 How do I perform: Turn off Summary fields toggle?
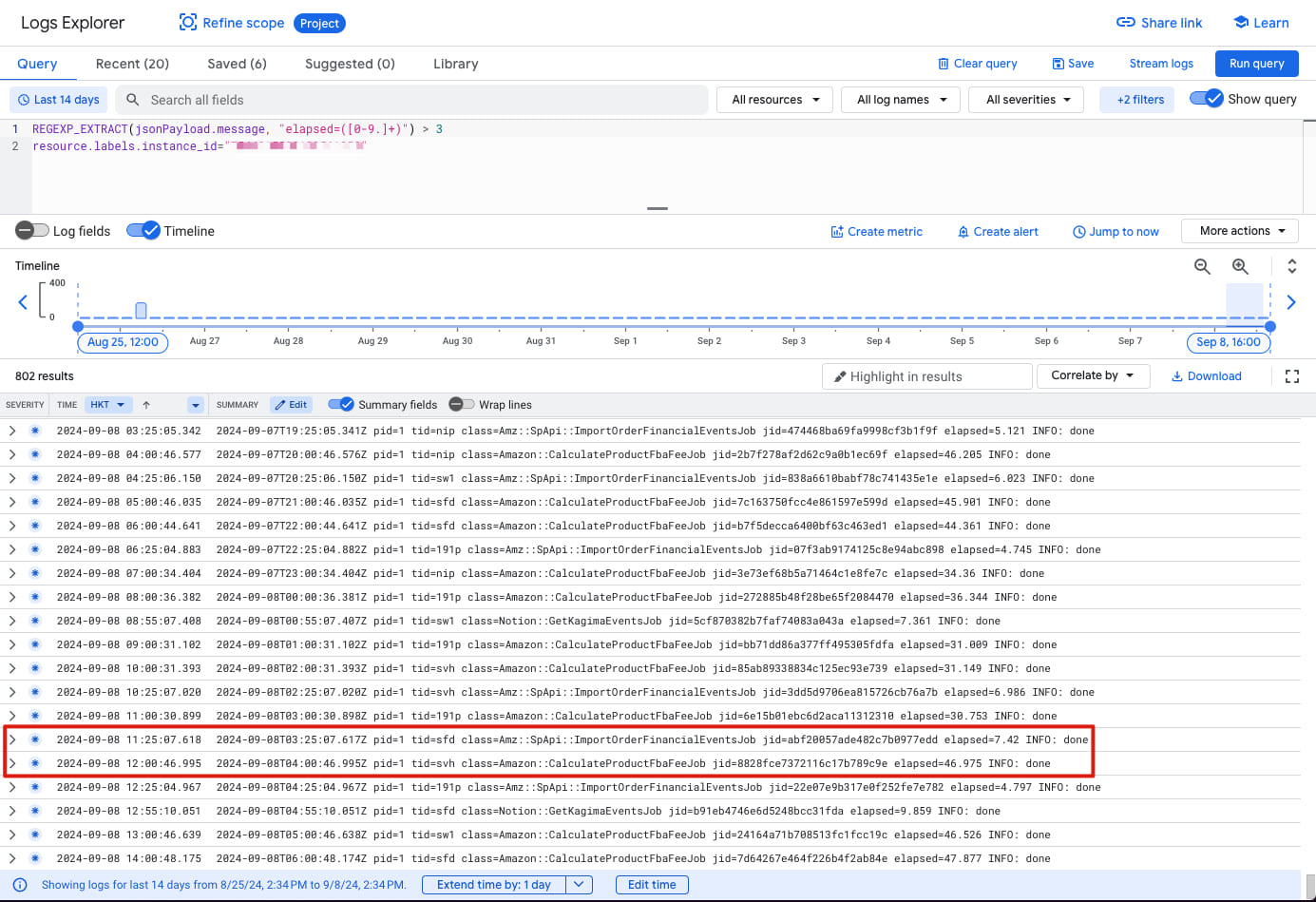pyautogui.click(x=341, y=404)
